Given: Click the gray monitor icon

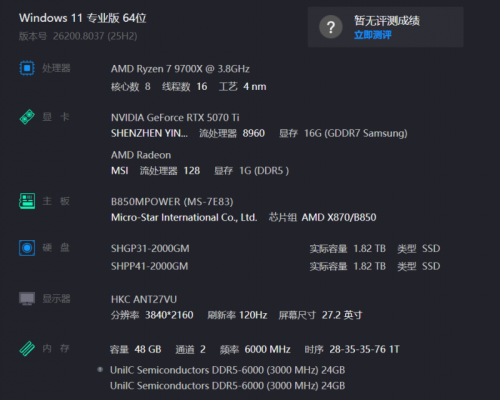Looking at the screenshot, I should [x=27, y=299].
